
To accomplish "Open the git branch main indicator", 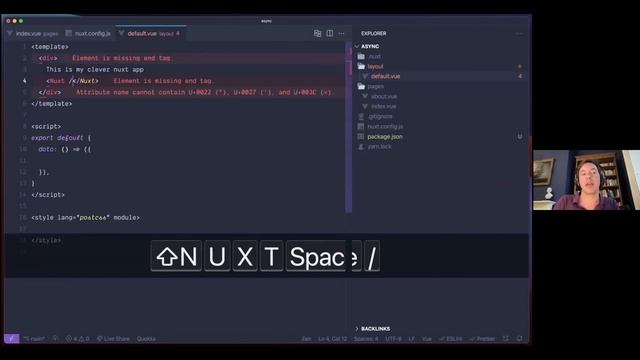I will click(x=34, y=339).
